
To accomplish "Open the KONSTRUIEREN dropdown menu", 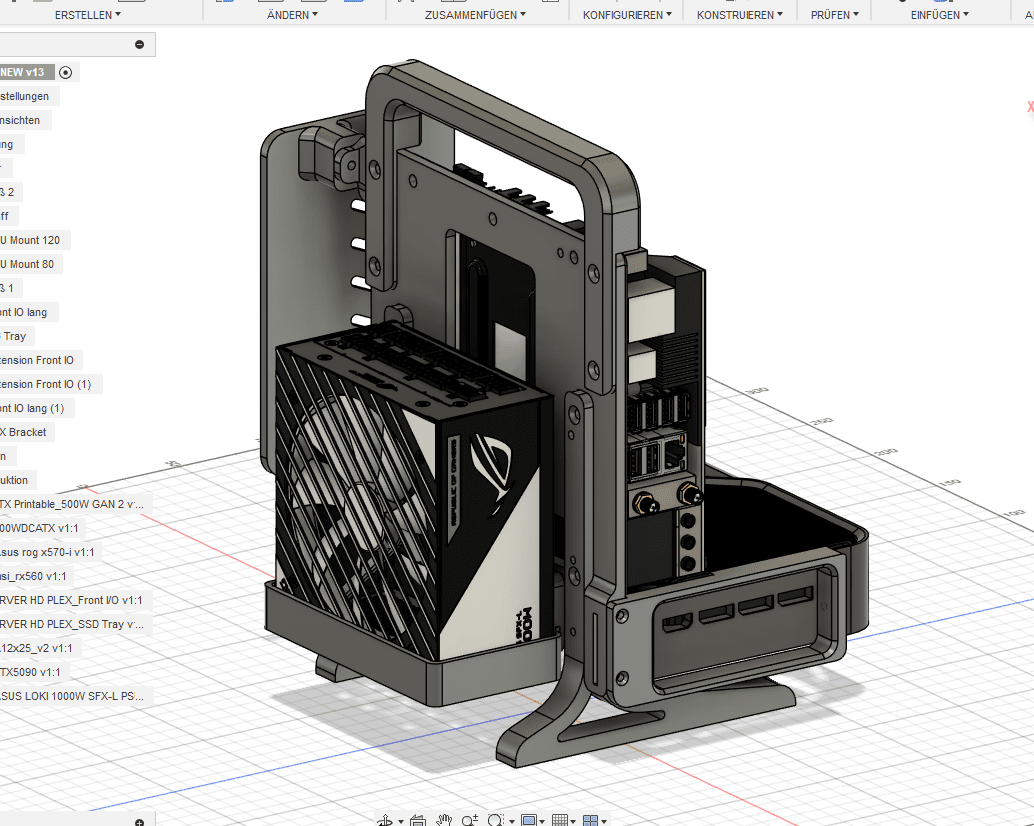I will coord(740,15).
